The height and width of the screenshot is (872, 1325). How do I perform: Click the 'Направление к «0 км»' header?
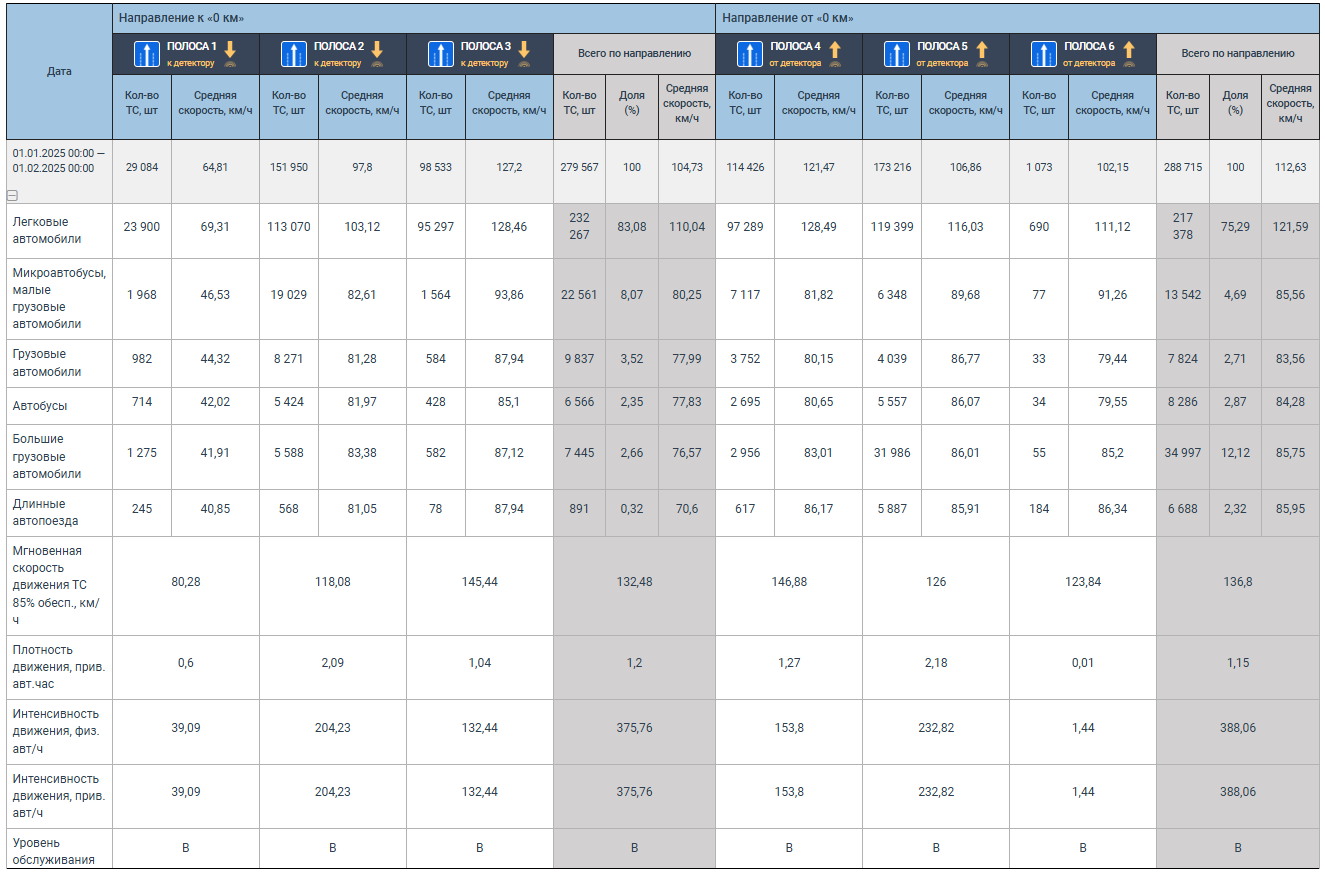click(x=414, y=18)
